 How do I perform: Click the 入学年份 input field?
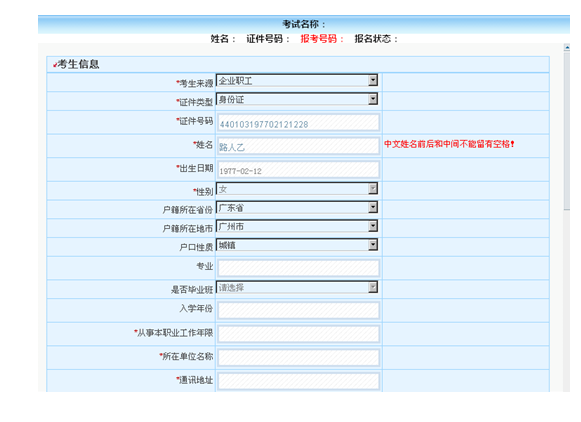[298, 310]
